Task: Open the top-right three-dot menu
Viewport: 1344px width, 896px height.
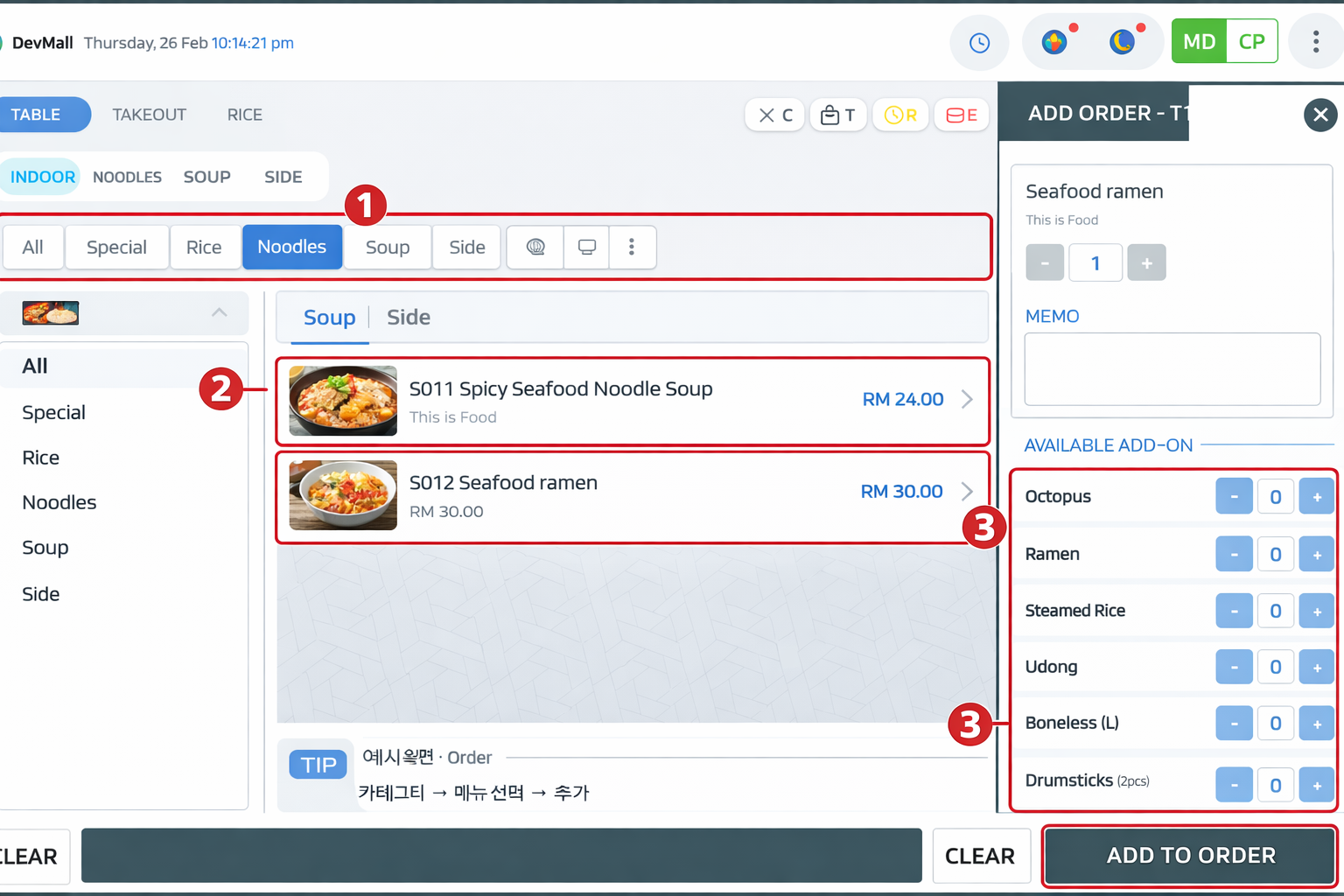Action: 1315,41
